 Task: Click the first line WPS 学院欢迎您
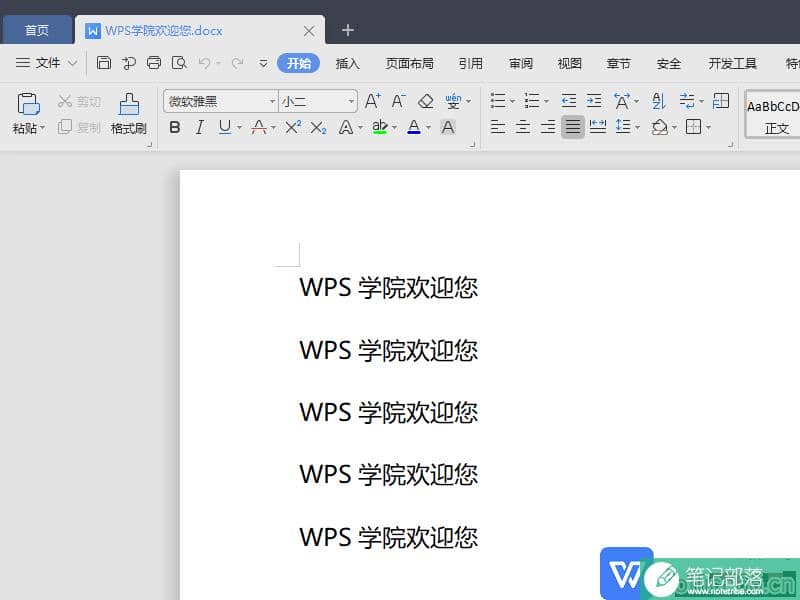tap(388, 287)
